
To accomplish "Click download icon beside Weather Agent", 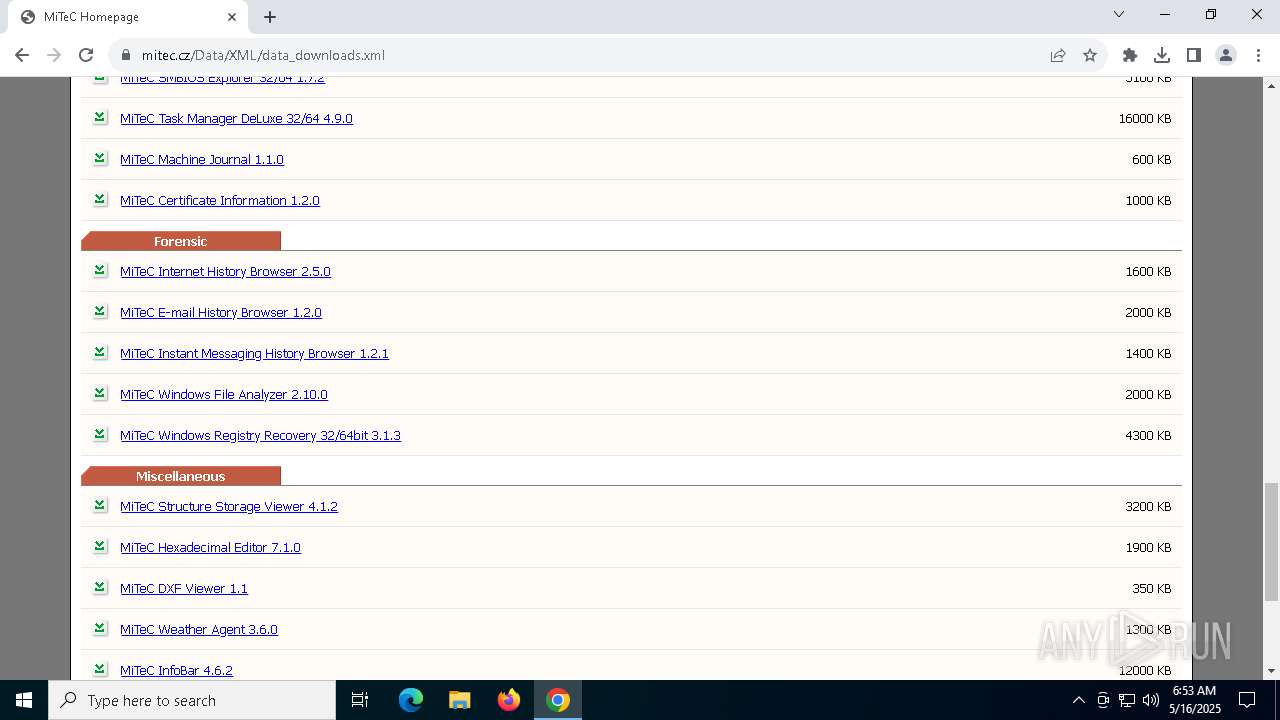I will pos(100,628).
